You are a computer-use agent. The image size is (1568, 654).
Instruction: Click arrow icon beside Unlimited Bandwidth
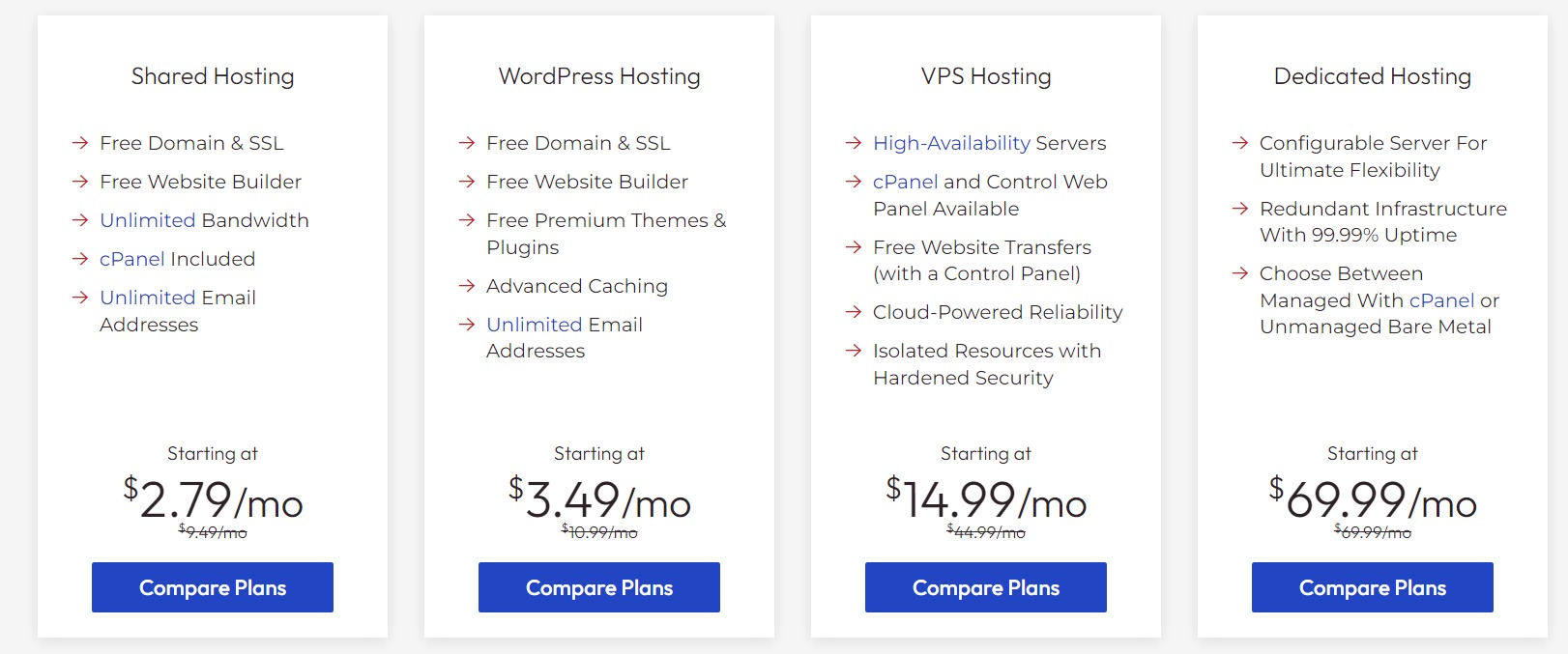(x=80, y=220)
